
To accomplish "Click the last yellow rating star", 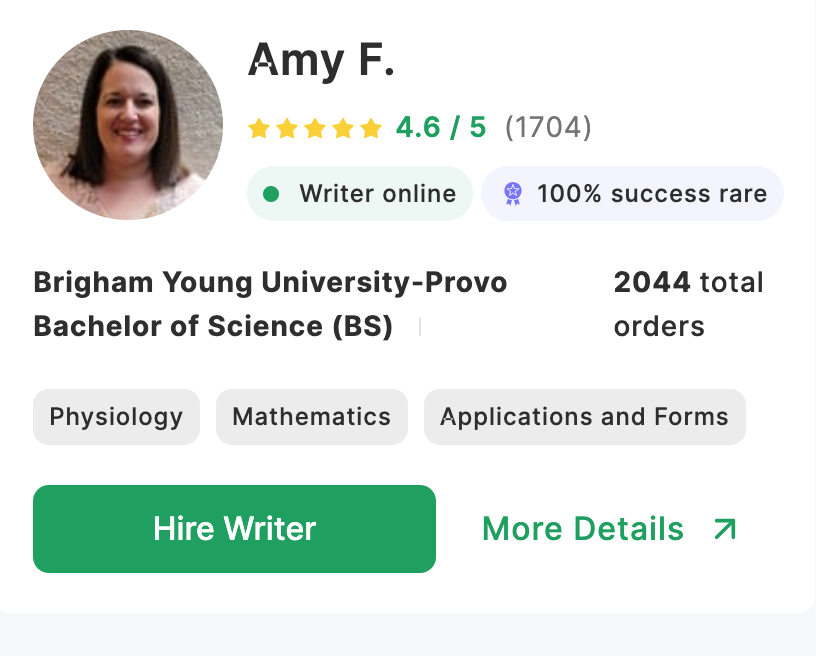I will [x=371, y=128].
